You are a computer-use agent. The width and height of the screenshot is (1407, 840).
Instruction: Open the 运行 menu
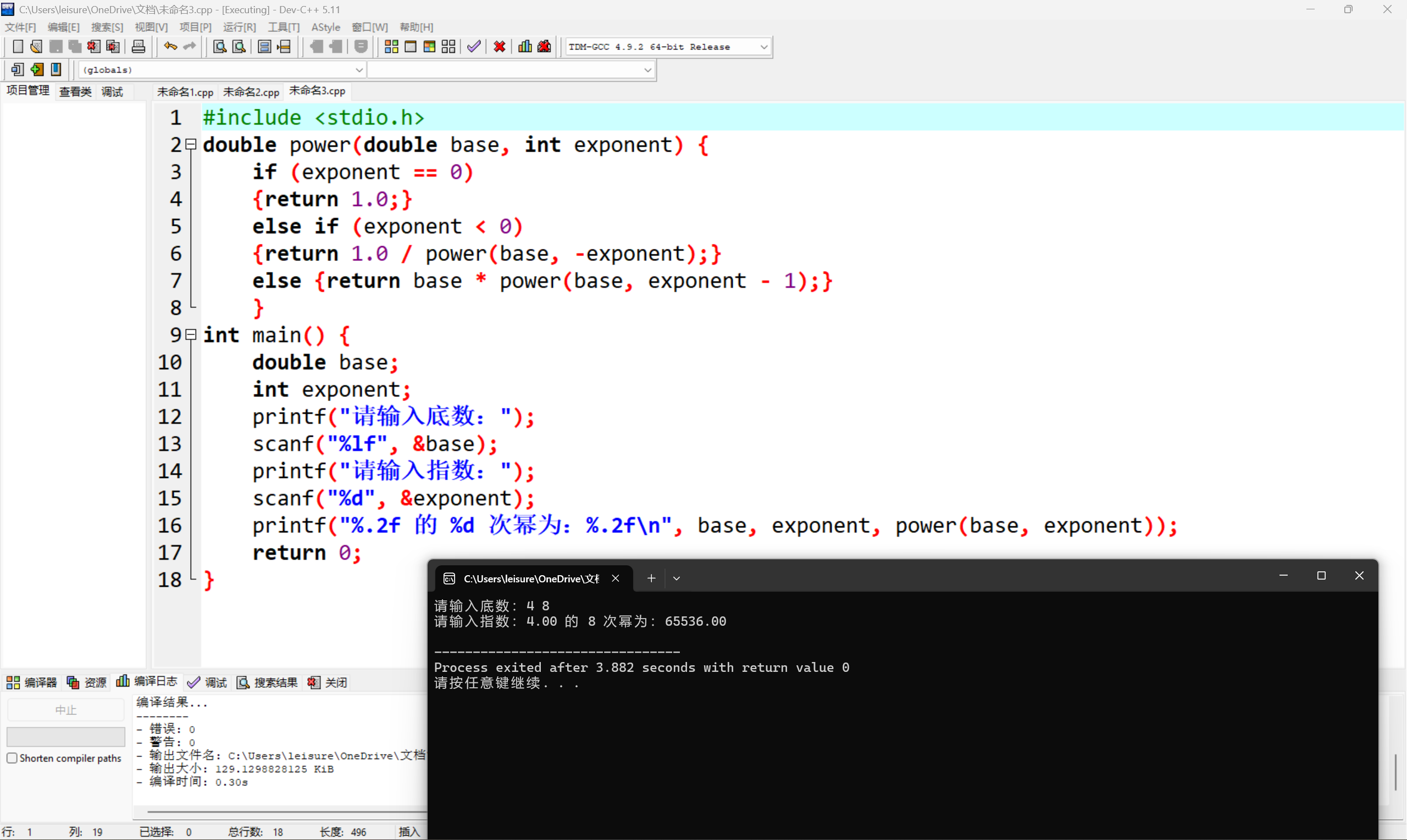click(x=239, y=26)
